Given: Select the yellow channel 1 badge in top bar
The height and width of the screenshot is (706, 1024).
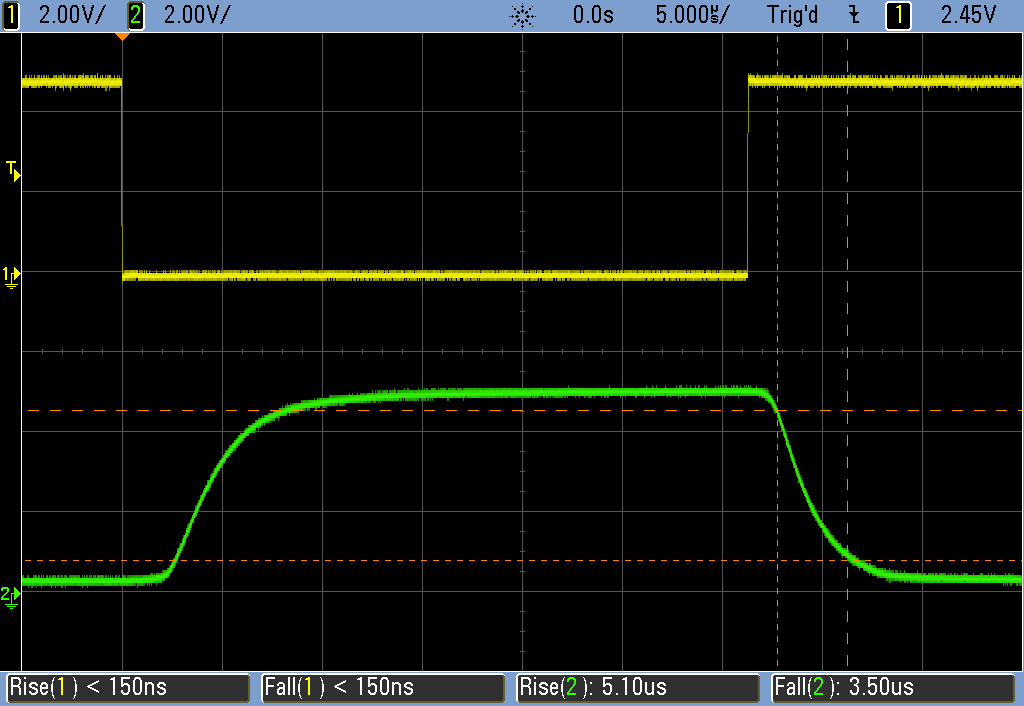Looking at the screenshot, I should click(x=10, y=15).
